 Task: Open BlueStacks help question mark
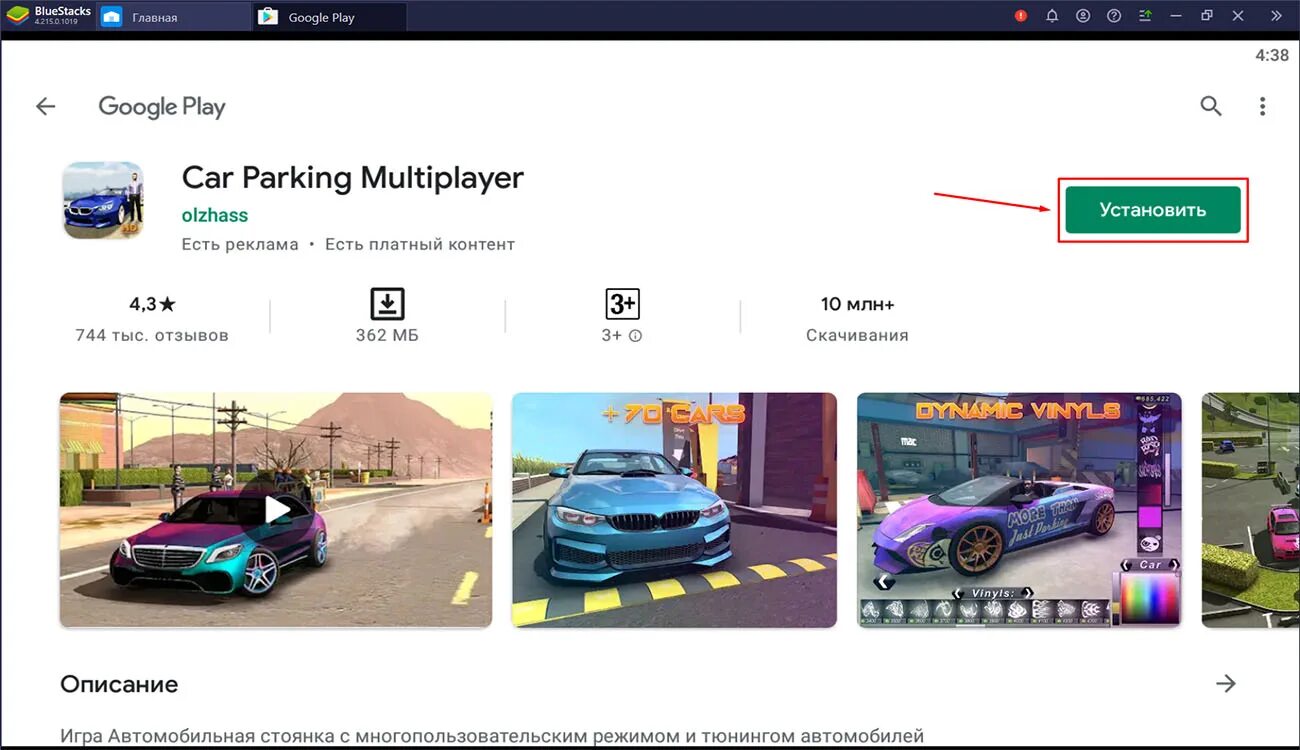(x=1114, y=16)
